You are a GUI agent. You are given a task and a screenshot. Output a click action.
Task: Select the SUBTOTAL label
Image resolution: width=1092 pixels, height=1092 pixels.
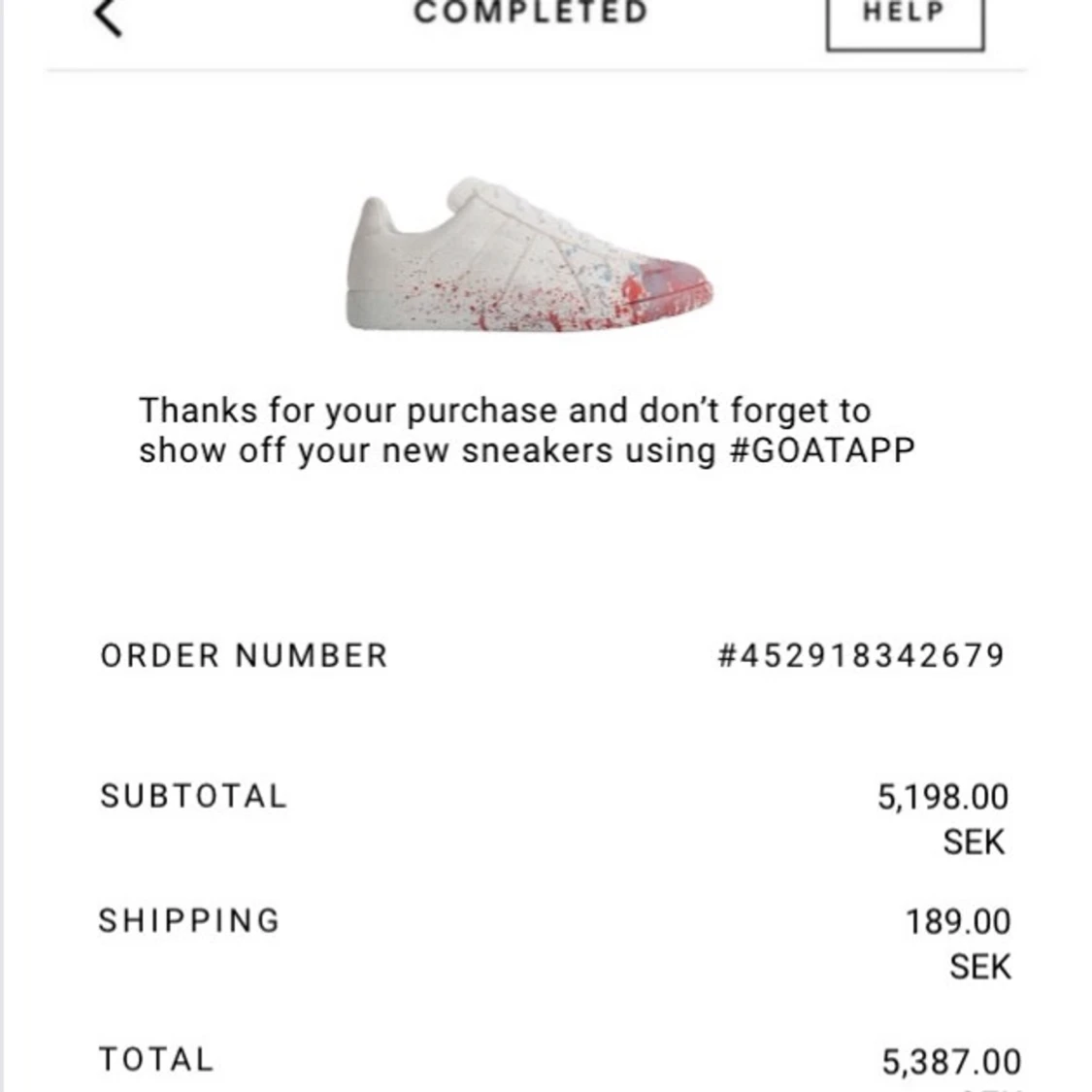pos(193,796)
